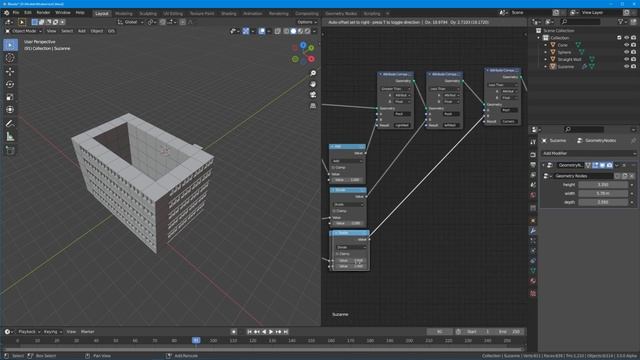Click the Blender logo menu icon

[7, 13]
